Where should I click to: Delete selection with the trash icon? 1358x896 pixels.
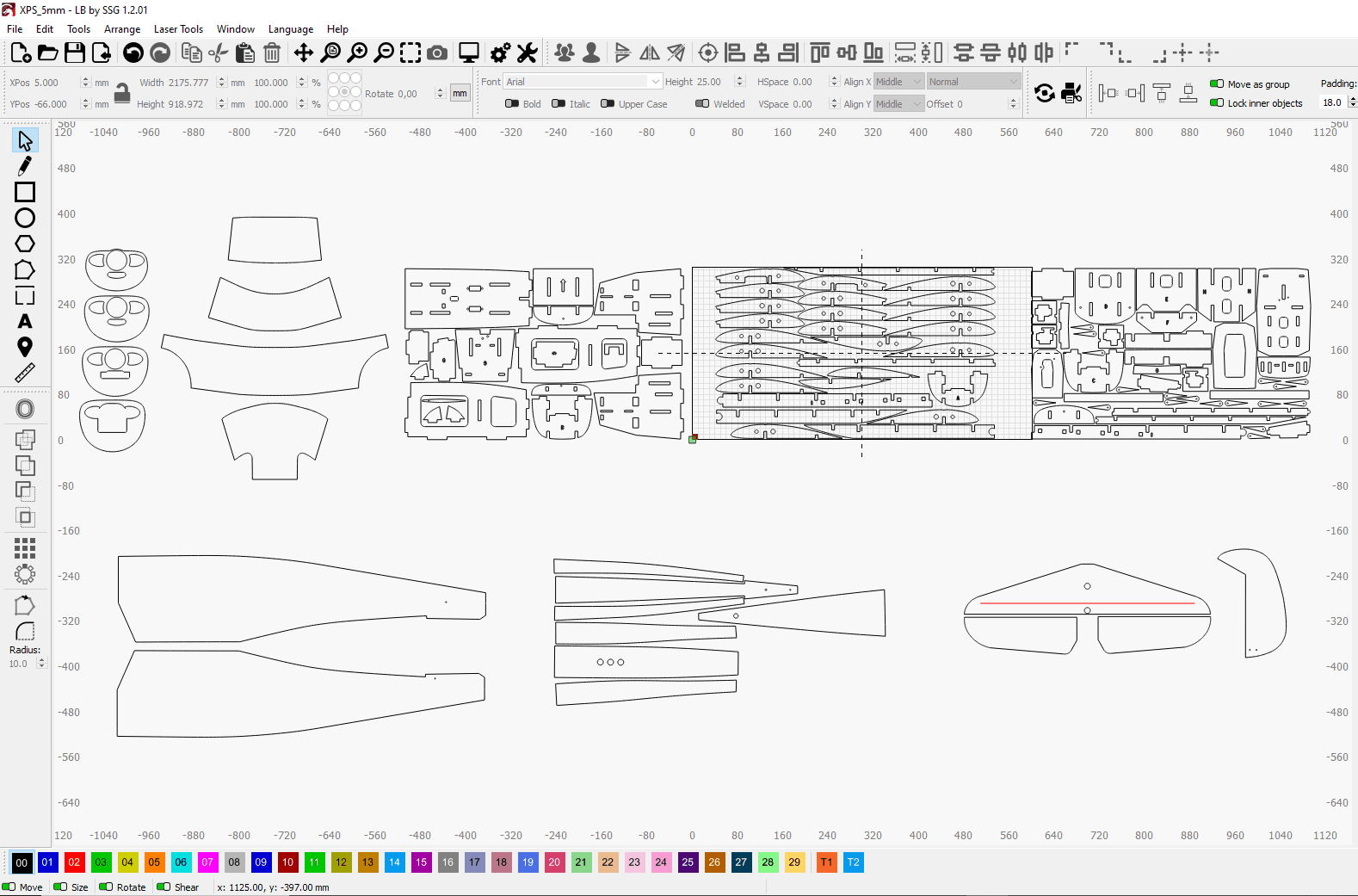click(272, 53)
